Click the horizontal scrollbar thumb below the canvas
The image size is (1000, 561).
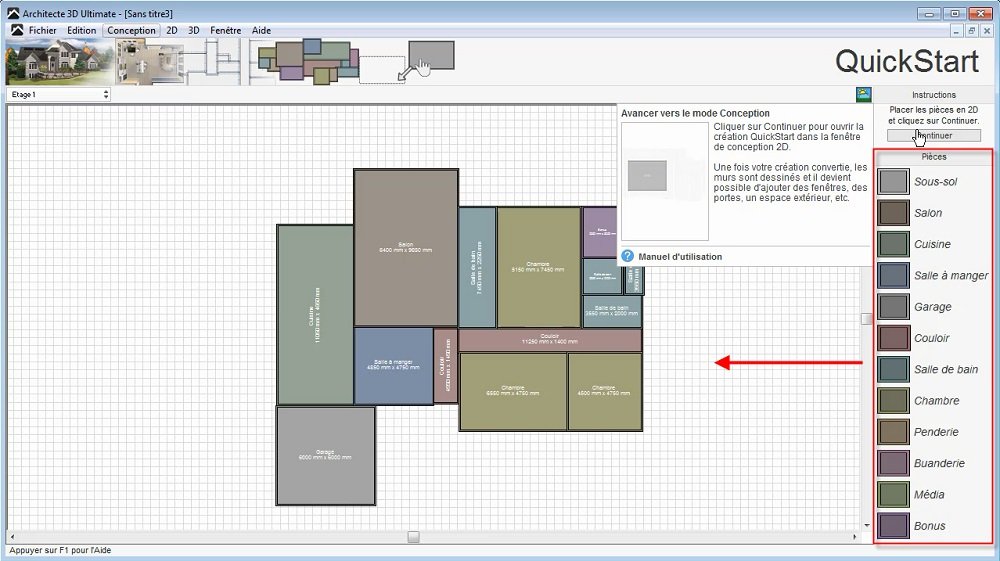click(x=413, y=537)
